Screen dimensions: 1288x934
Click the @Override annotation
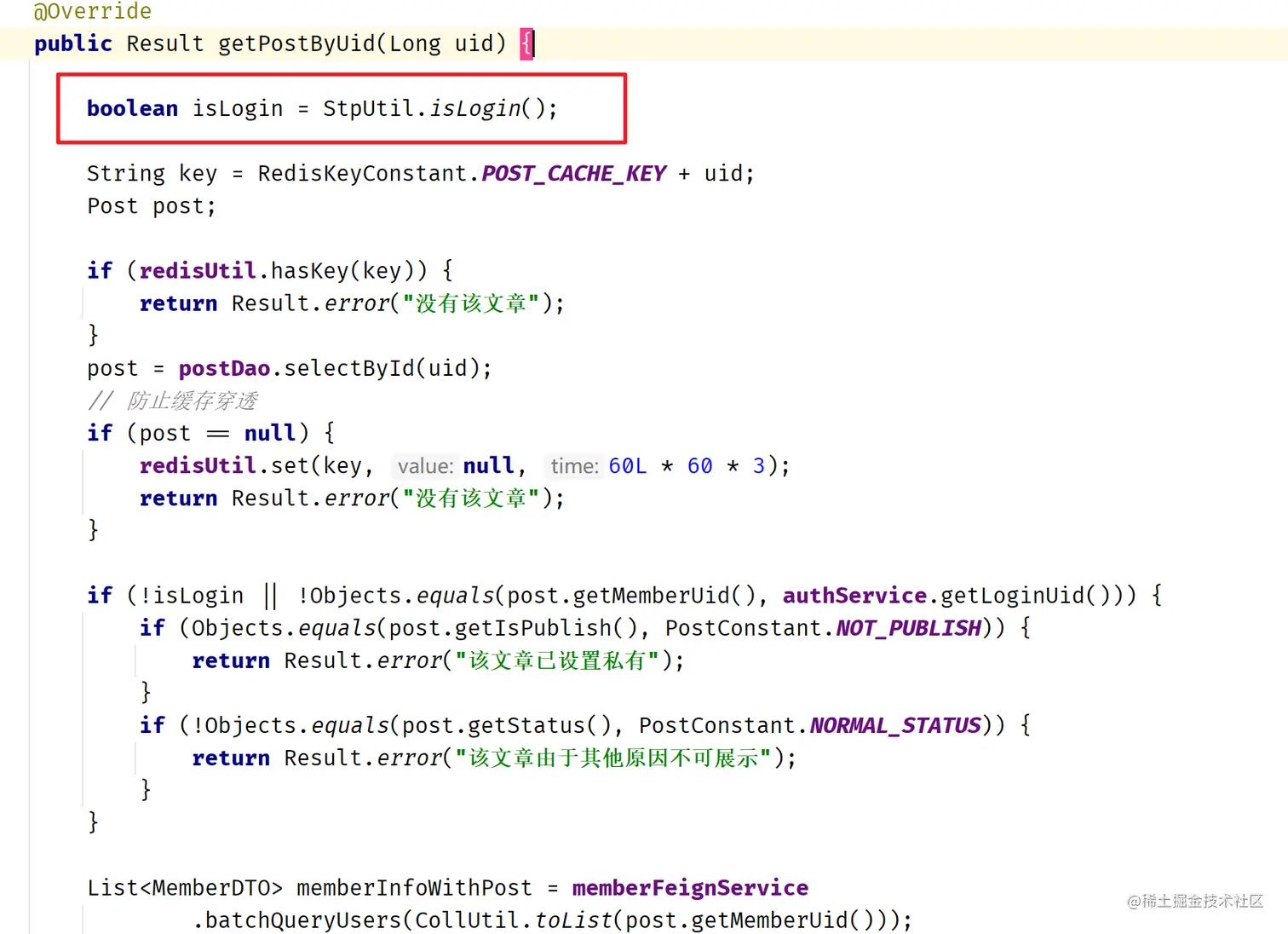pyautogui.click(x=92, y=11)
